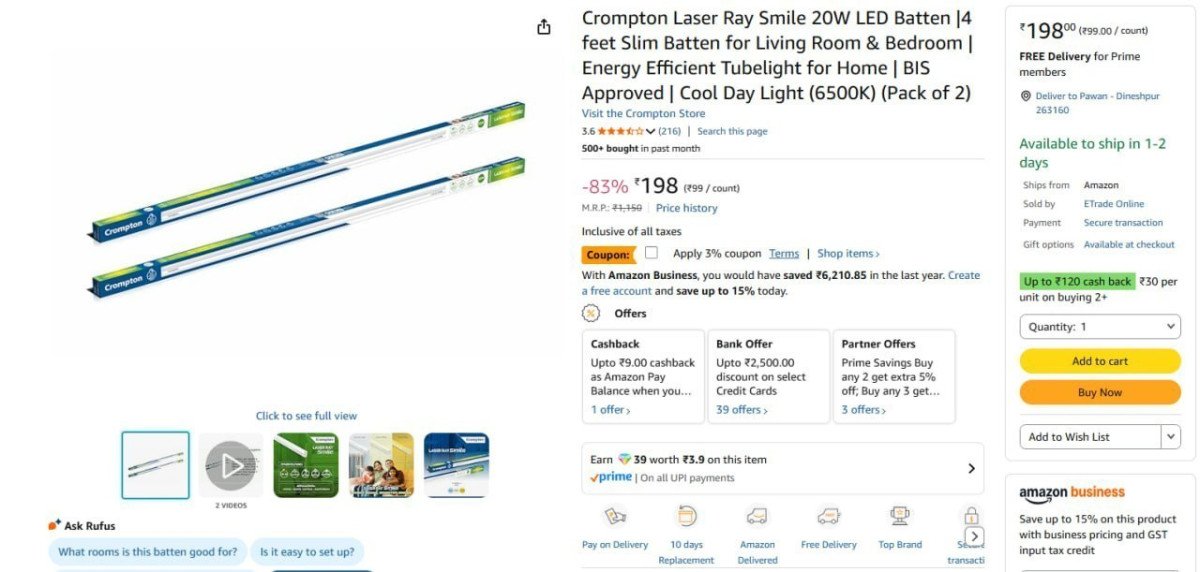Open the Bank Offer card
The width and height of the screenshot is (1200, 572).
[x=767, y=377]
